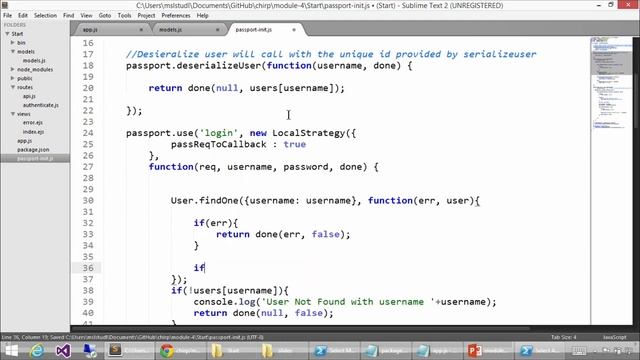
Task: Close the models.js tab
Action: [217, 30]
